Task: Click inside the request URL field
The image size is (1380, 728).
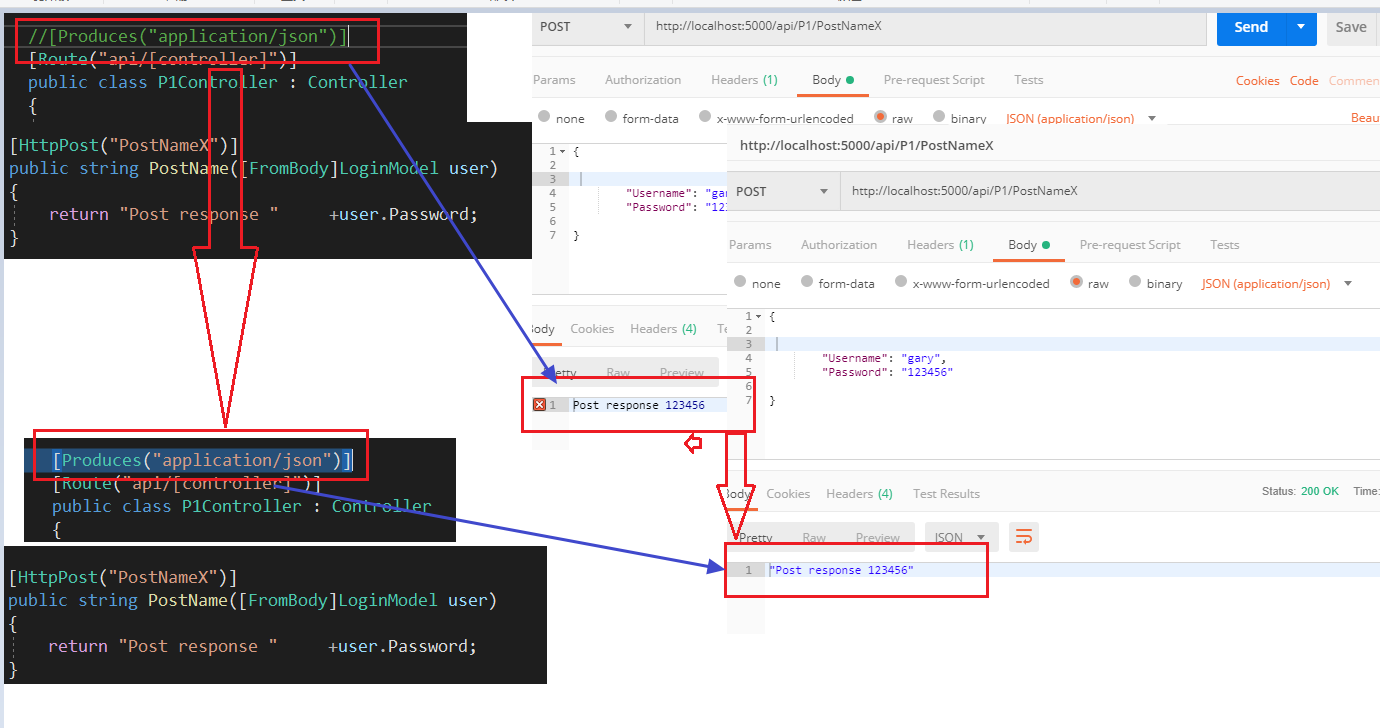Action: coord(920,27)
